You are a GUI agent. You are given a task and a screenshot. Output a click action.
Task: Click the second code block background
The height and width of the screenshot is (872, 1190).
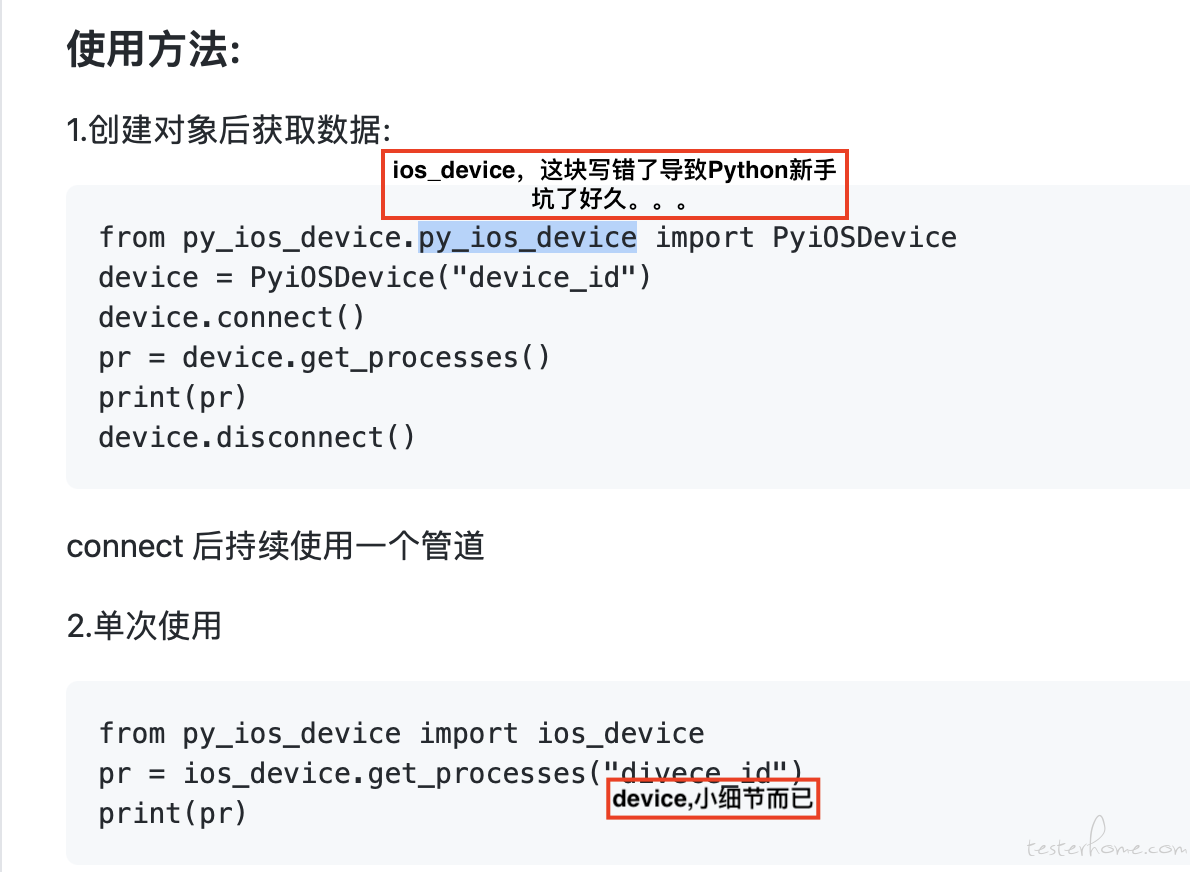[628, 773]
